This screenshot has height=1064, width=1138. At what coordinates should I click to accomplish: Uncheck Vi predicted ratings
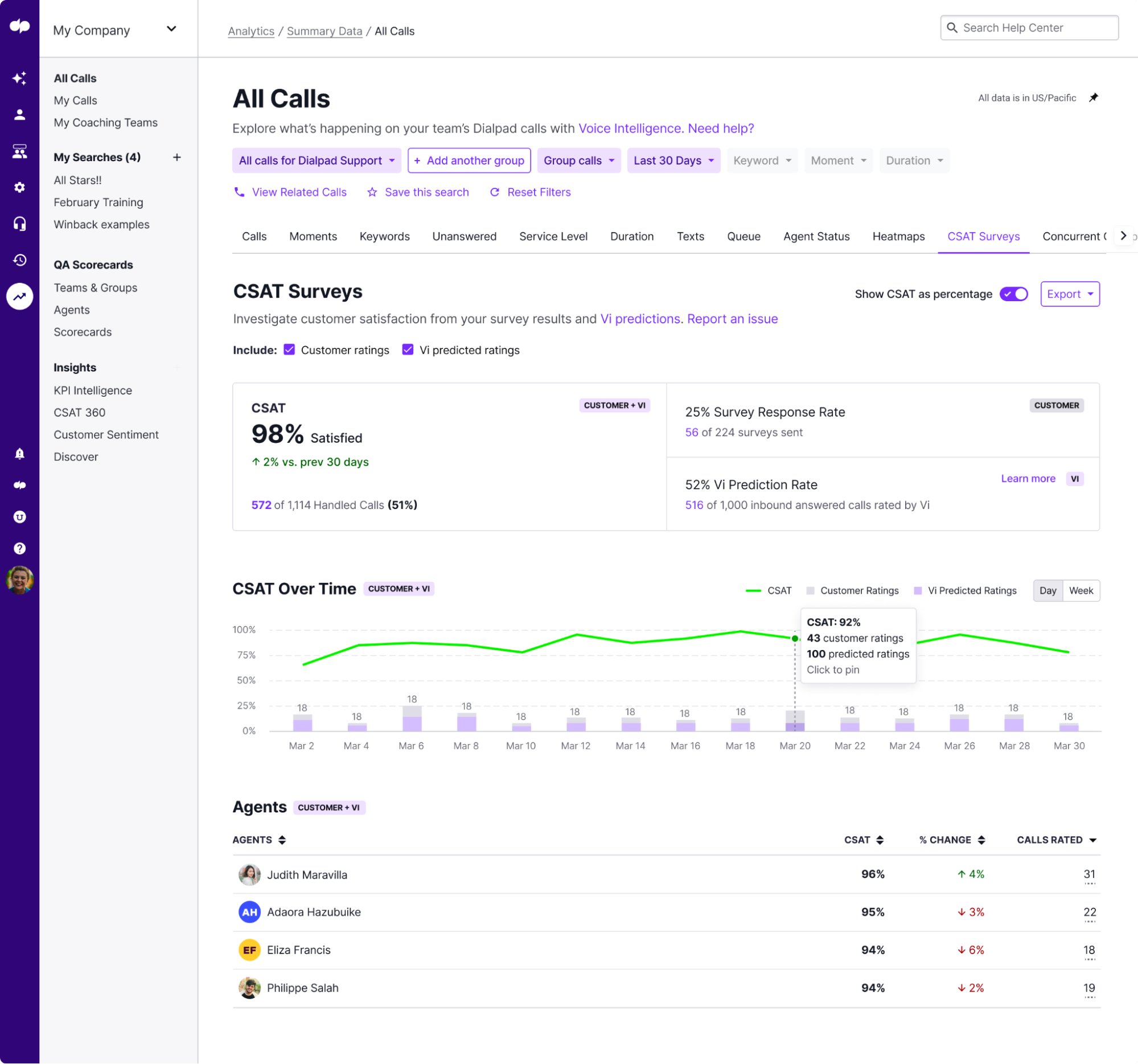point(408,350)
